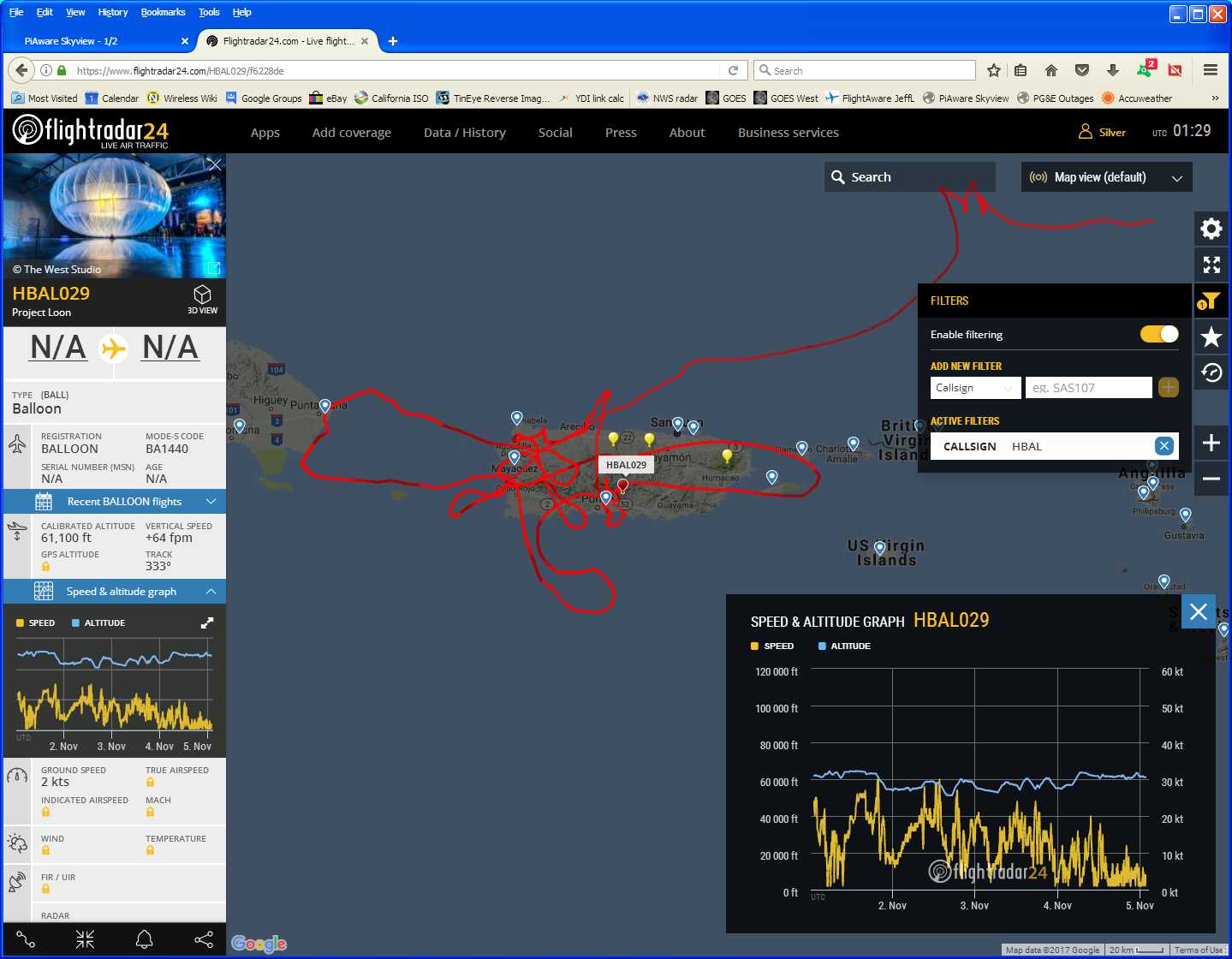Click the alert bell icon
Image resolution: width=1232 pixels, height=959 pixels.
[145, 939]
